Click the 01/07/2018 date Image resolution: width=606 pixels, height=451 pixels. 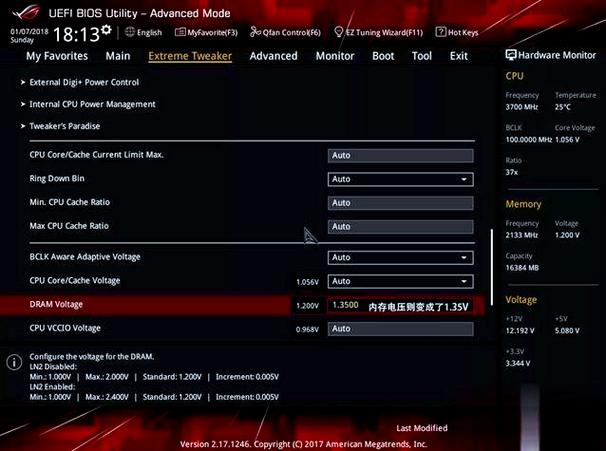29,31
